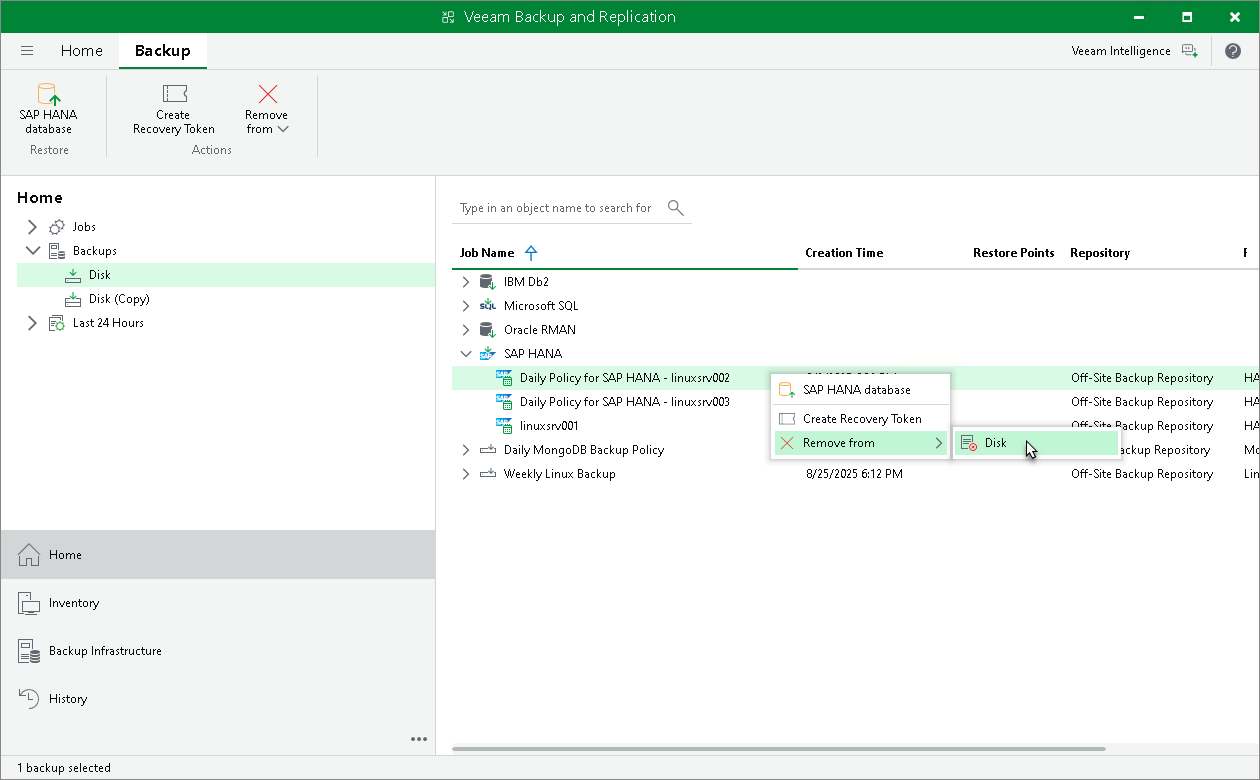Click the Oracle RMAN database icon
Viewport: 1260px width, 780px height.
tap(488, 330)
